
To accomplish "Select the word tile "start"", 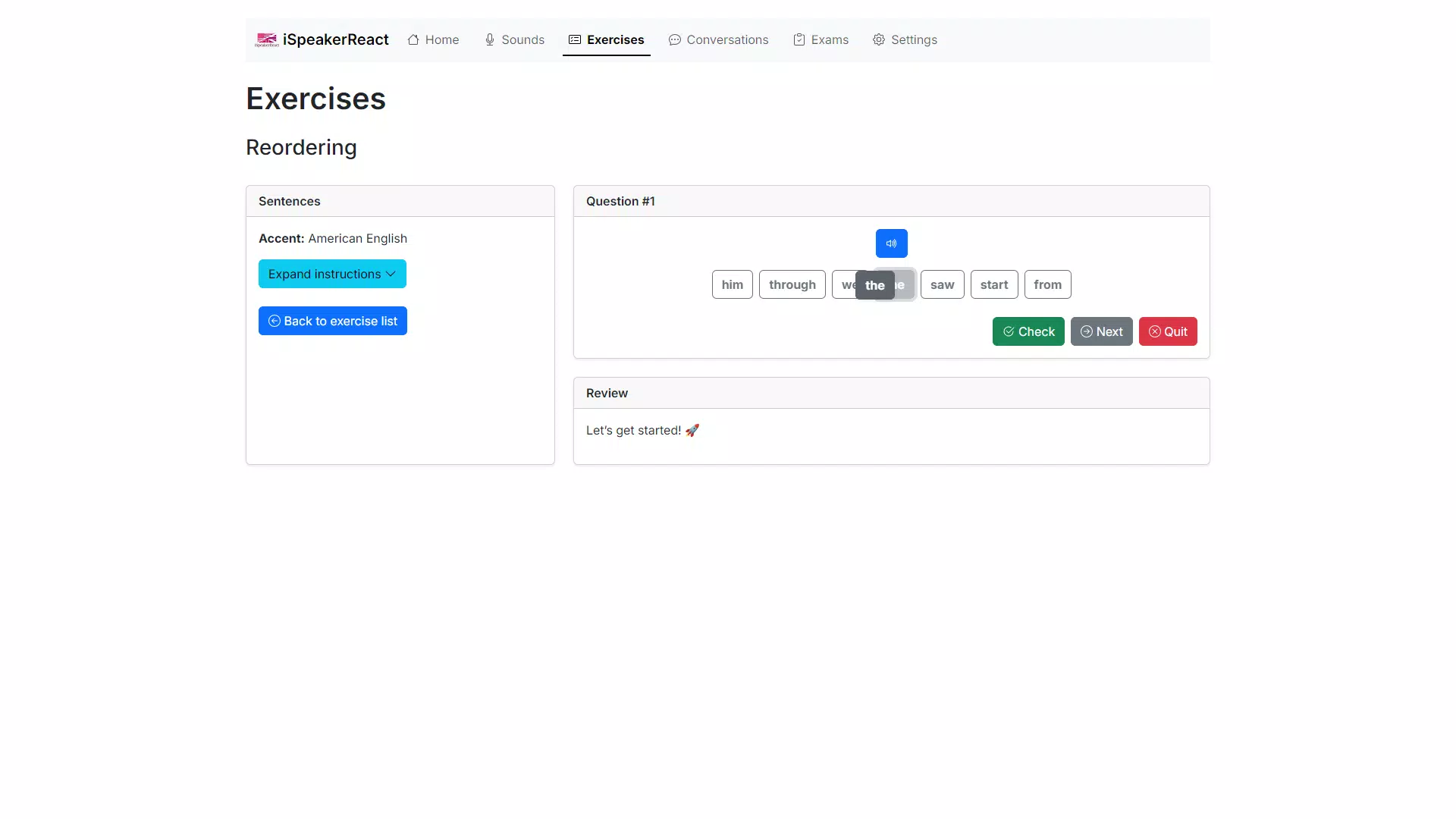I will click(x=994, y=284).
